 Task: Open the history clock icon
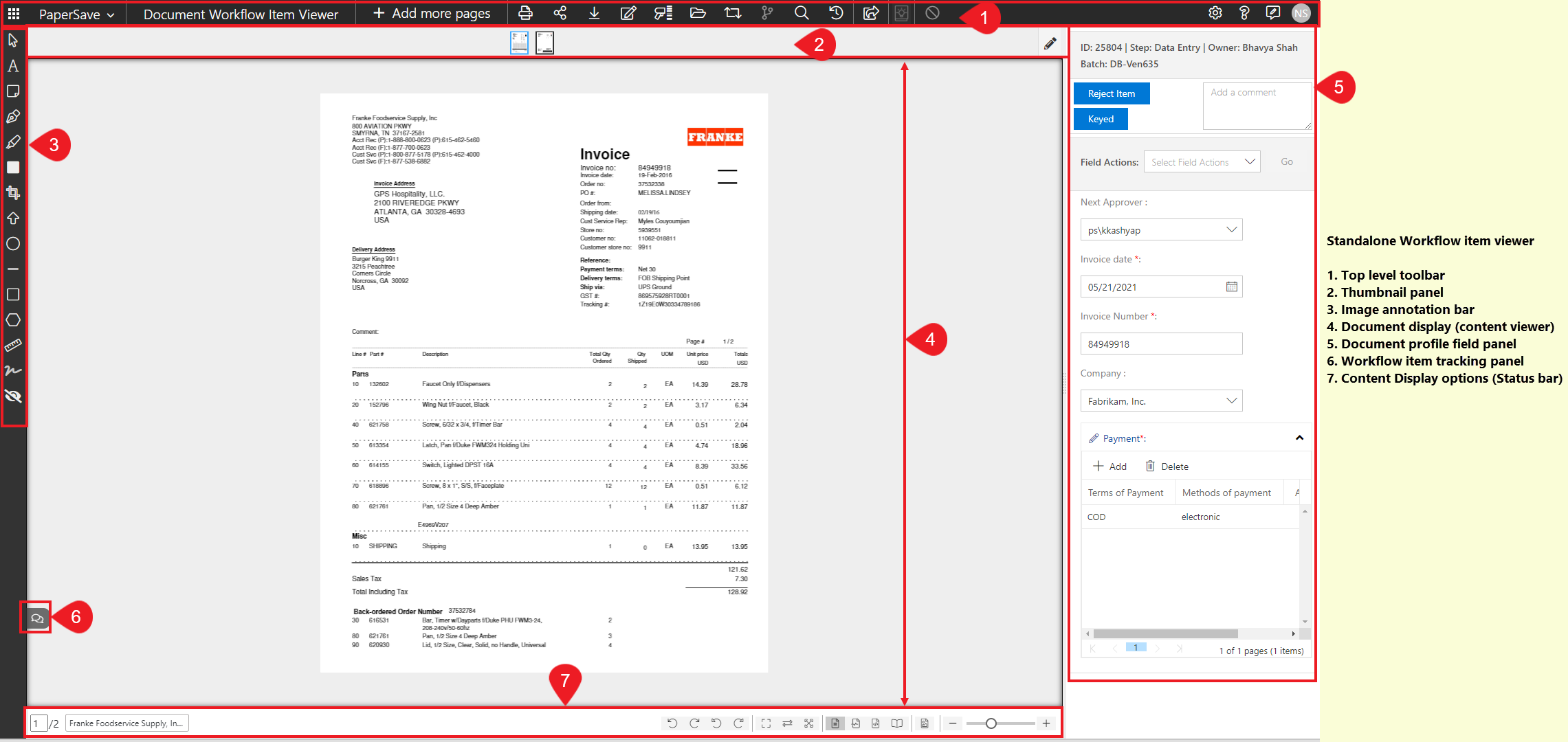point(836,13)
